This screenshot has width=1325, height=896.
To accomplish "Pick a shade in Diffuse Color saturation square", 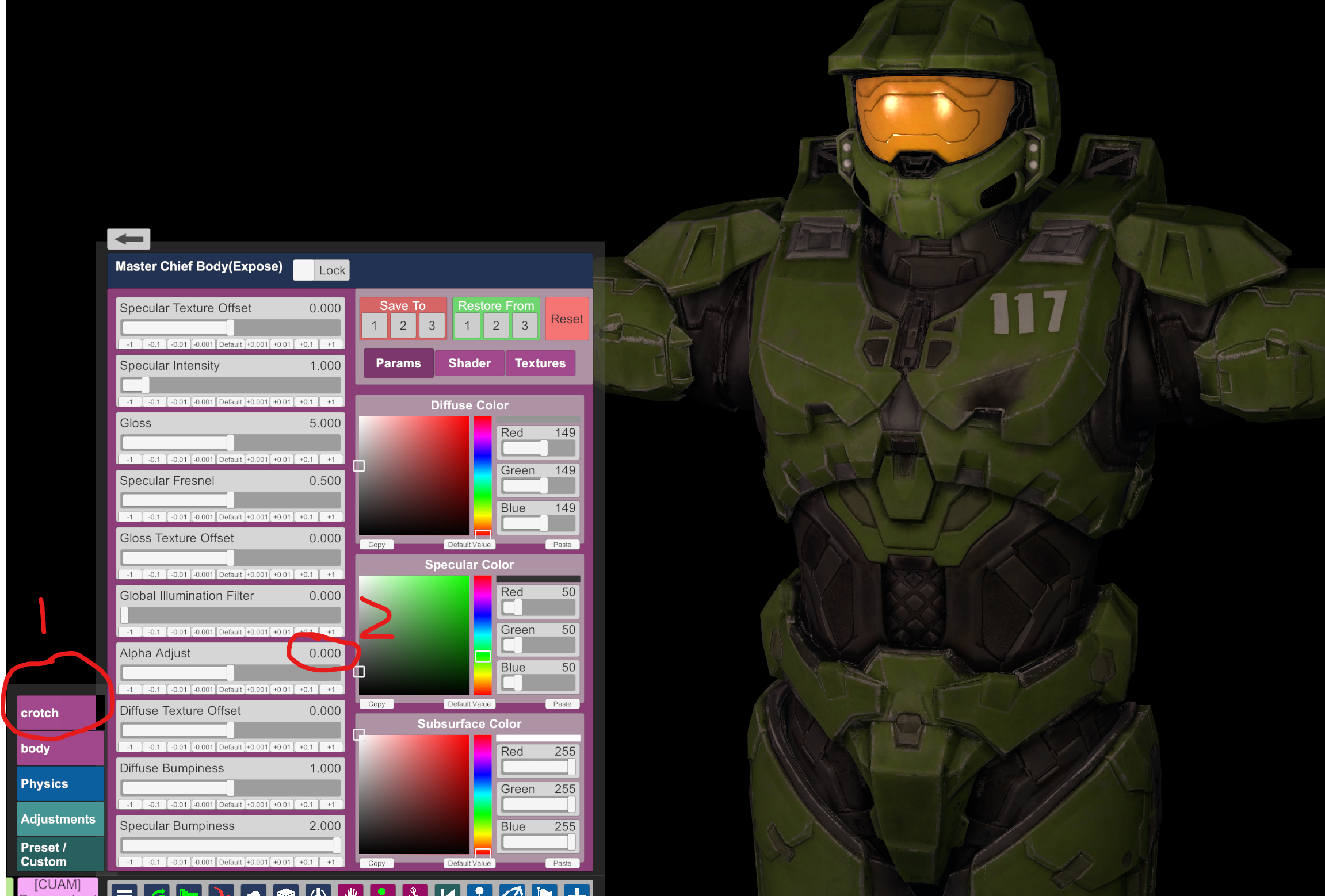I will click(x=414, y=476).
